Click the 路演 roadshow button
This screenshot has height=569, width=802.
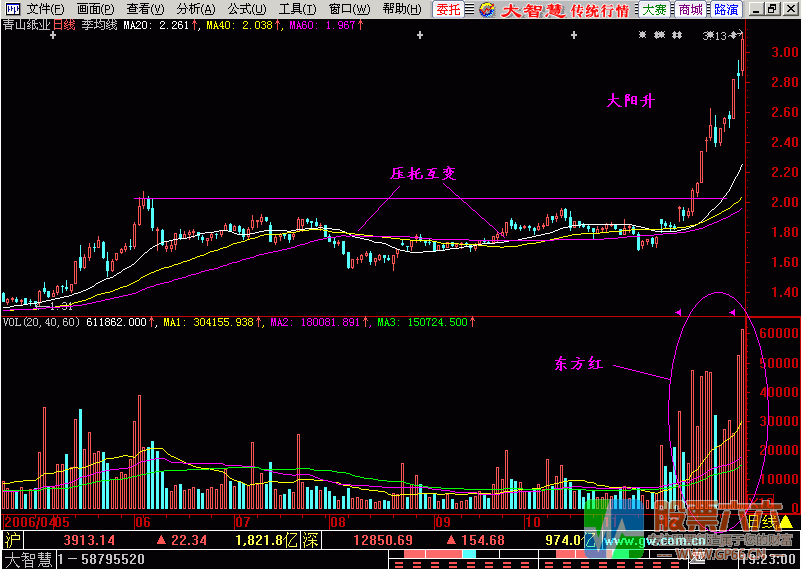click(726, 9)
